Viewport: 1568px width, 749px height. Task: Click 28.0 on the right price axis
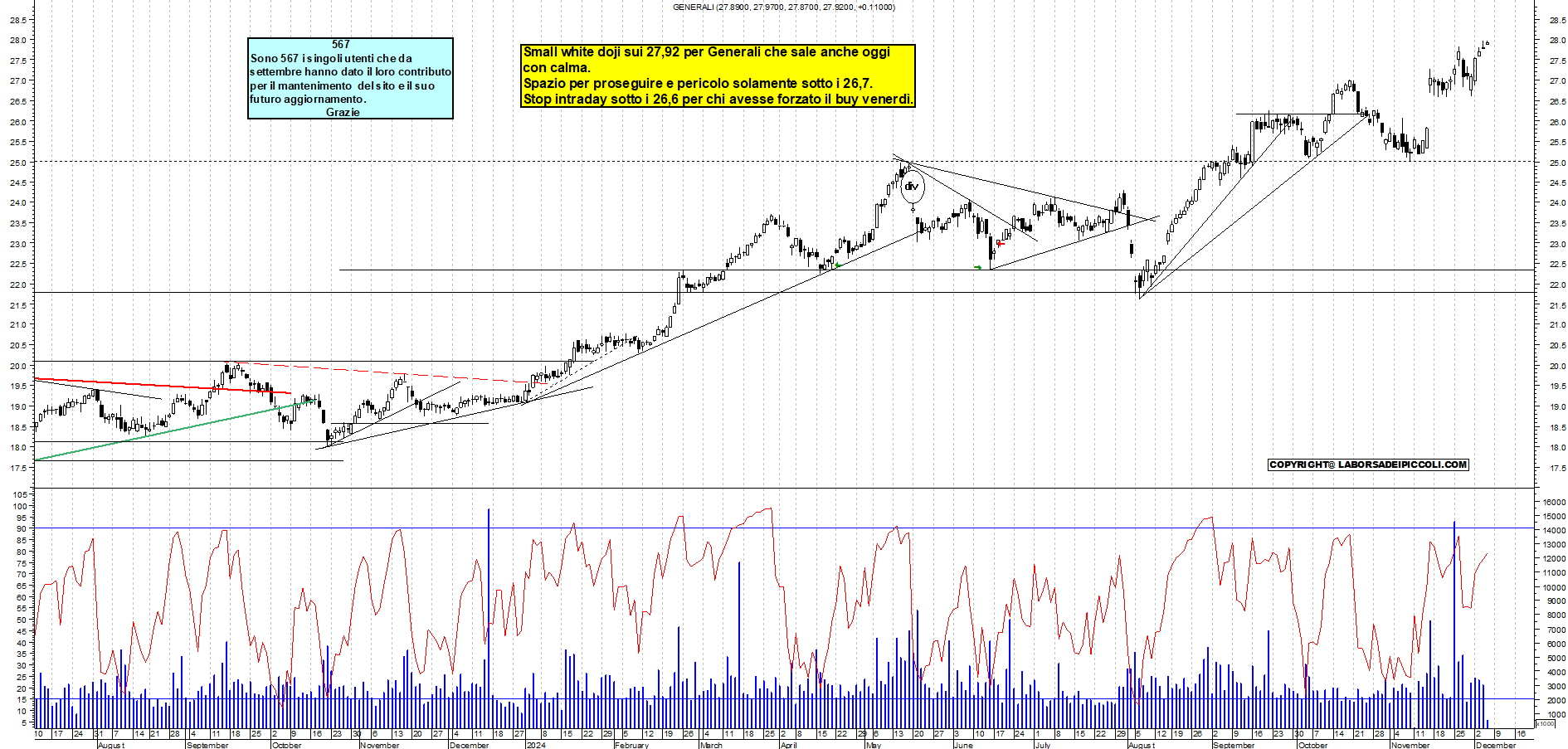click(x=1556, y=41)
